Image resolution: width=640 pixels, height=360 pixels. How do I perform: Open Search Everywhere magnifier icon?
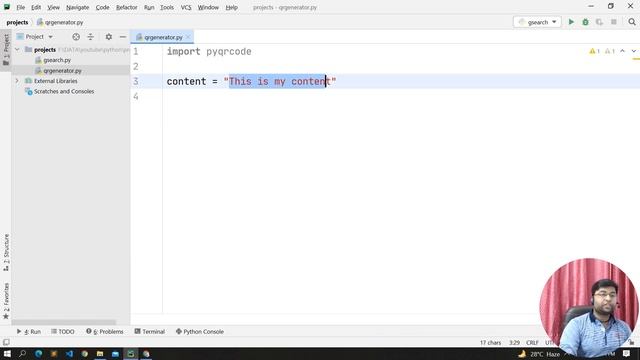pyautogui.click(x=632, y=22)
